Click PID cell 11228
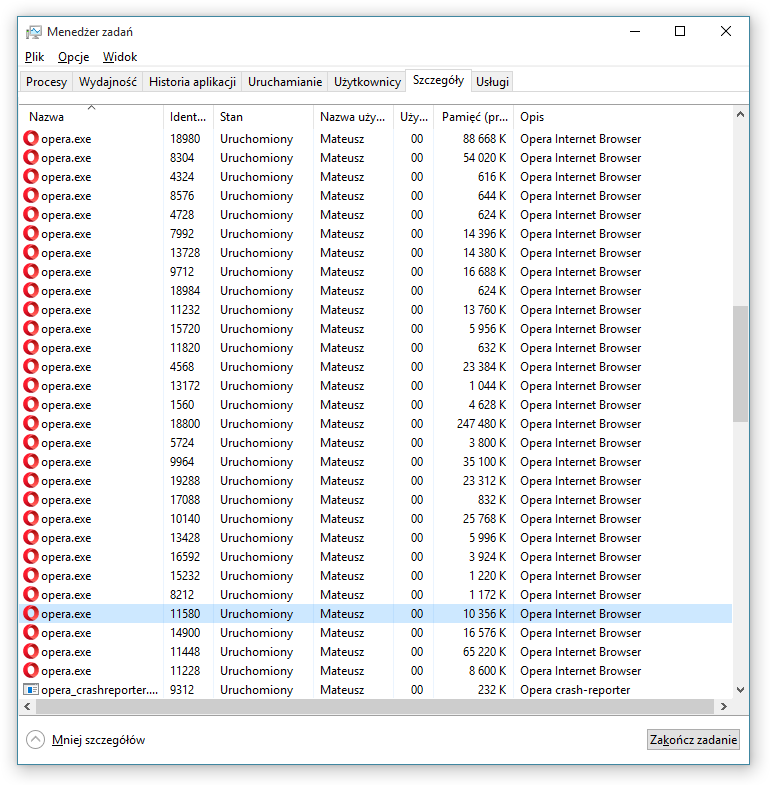 click(185, 670)
